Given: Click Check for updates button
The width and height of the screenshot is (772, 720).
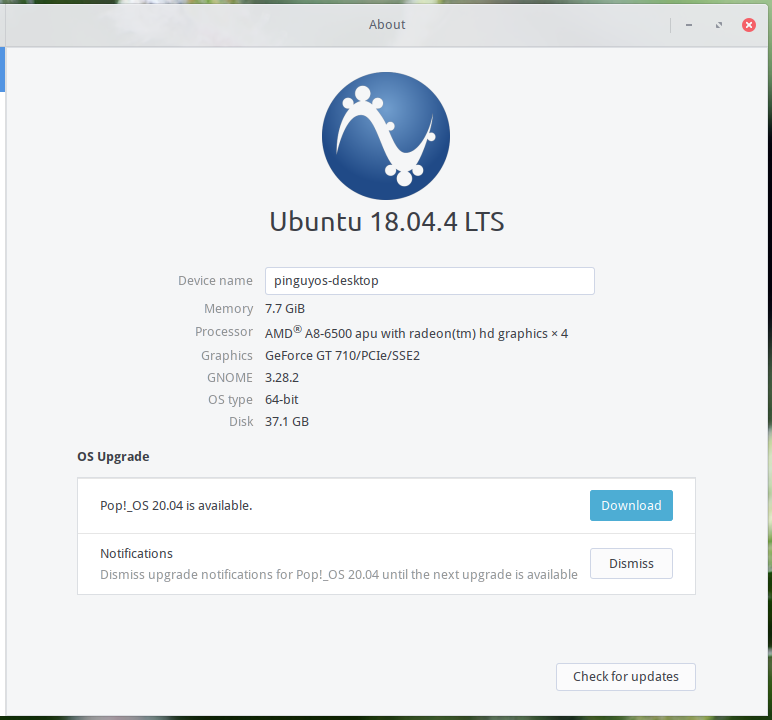Looking at the screenshot, I should pyautogui.click(x=625, y=677).
